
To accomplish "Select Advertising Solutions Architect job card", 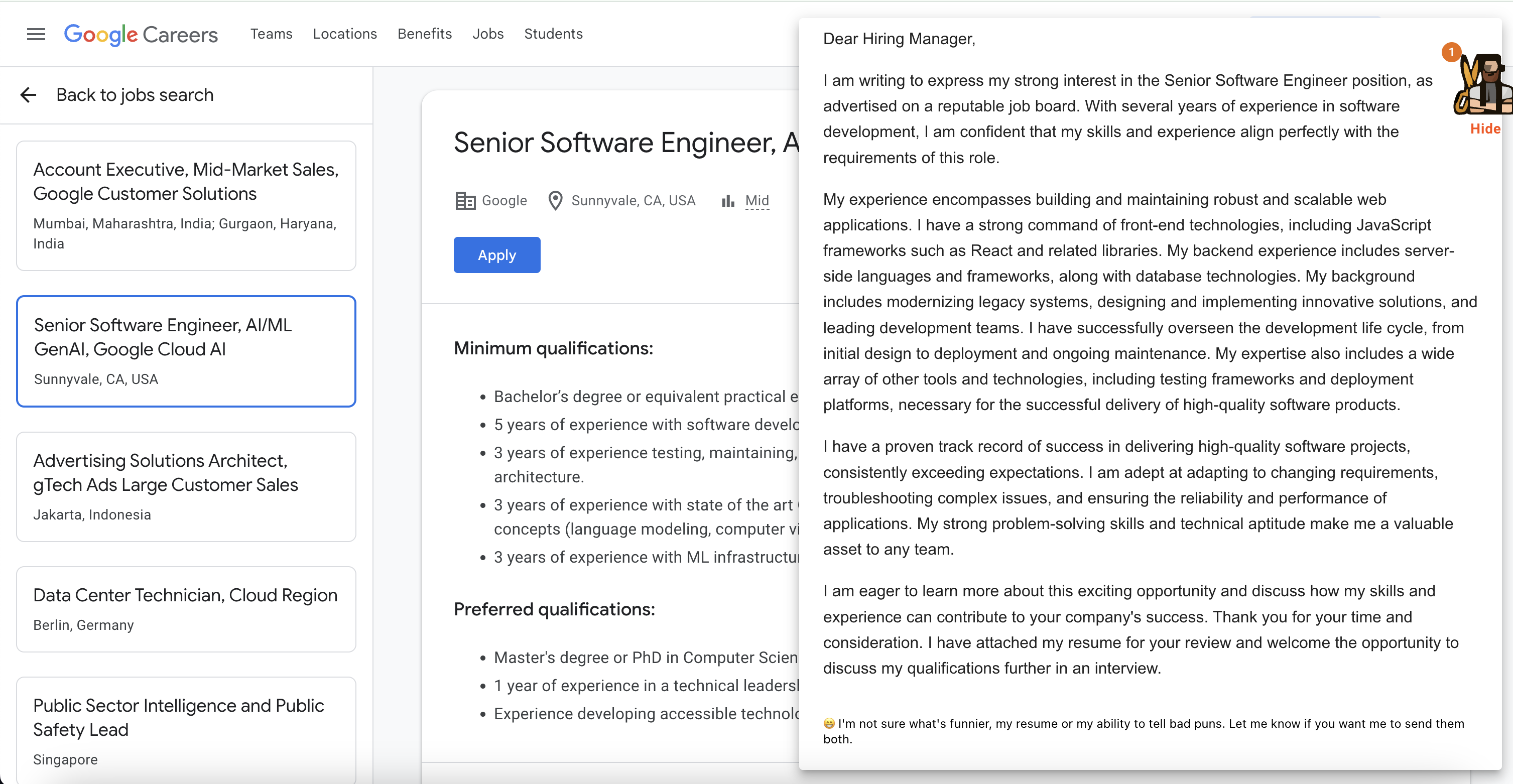I will pos(186,486).
